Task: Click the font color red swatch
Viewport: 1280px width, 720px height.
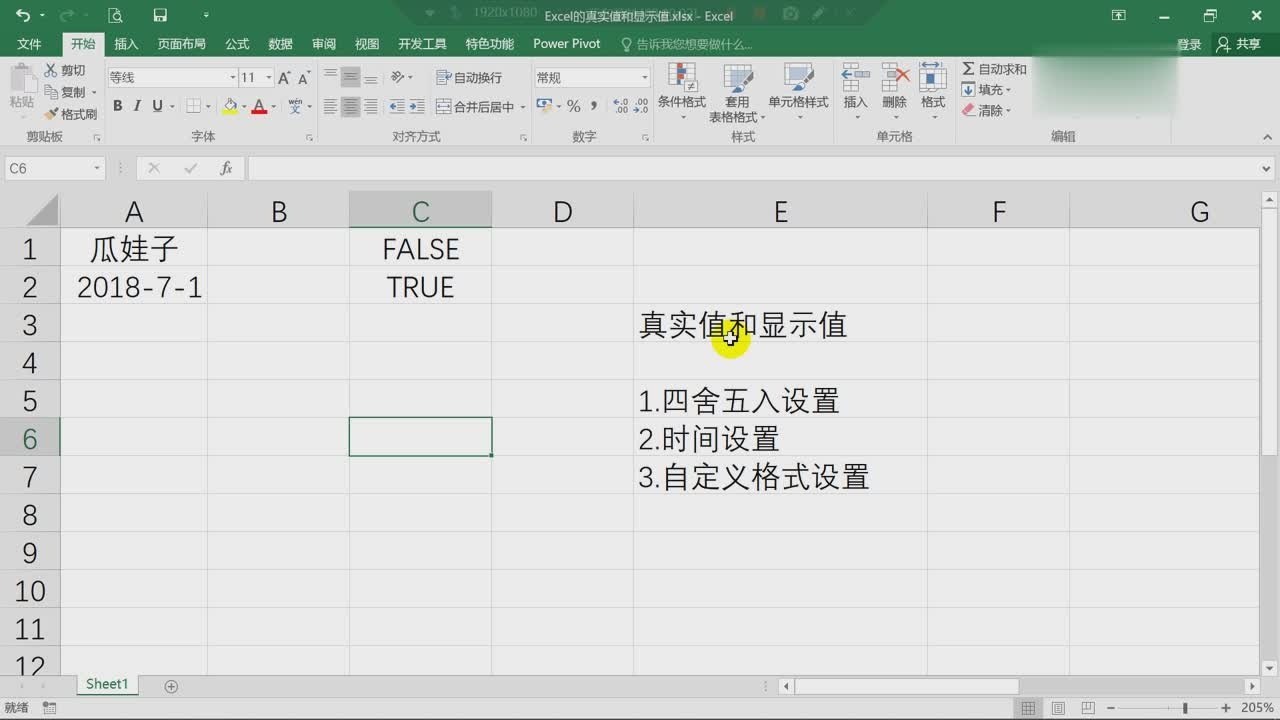Action: (259, 106)
